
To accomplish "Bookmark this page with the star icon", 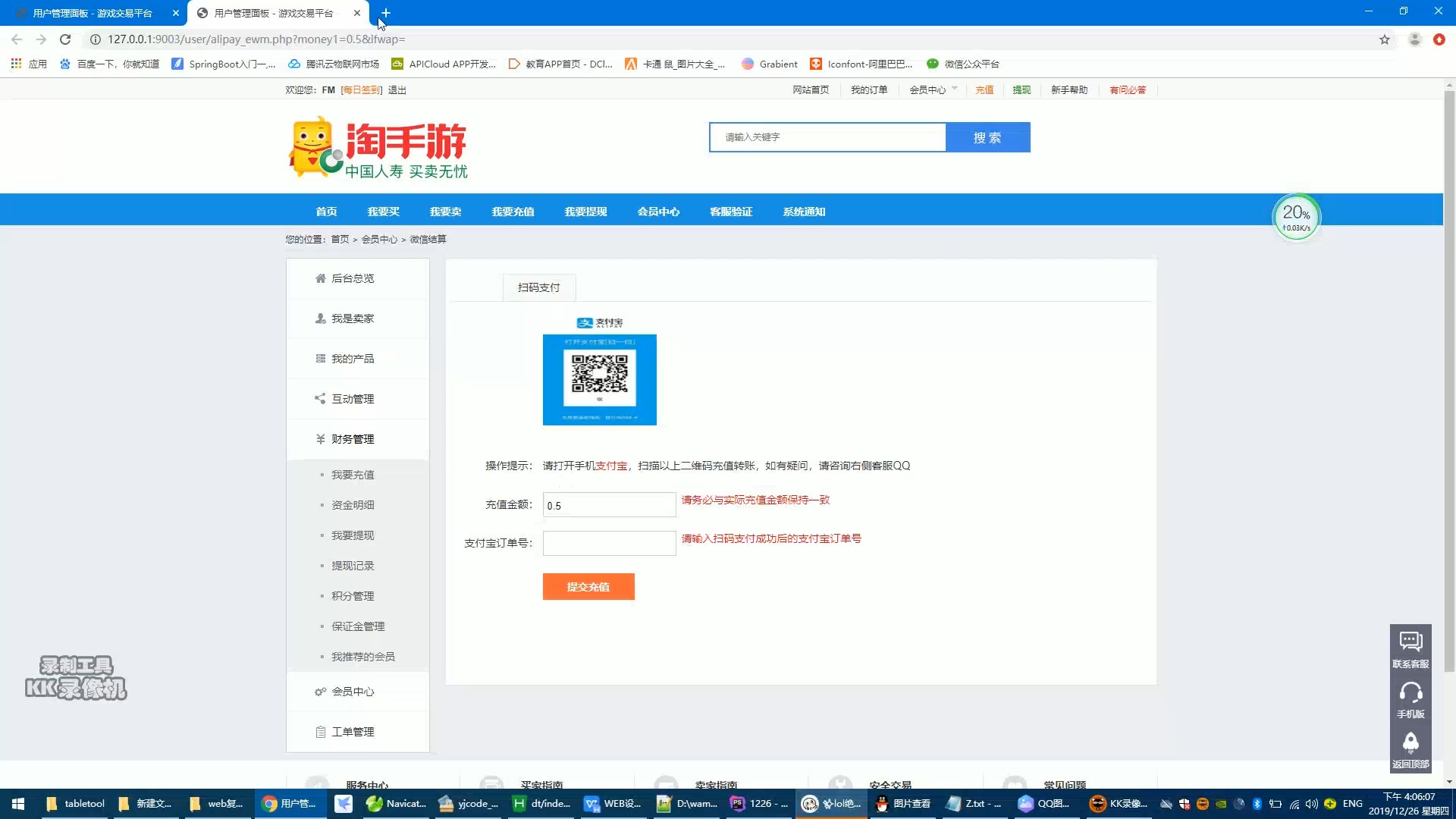I will tap(1385, 39).
